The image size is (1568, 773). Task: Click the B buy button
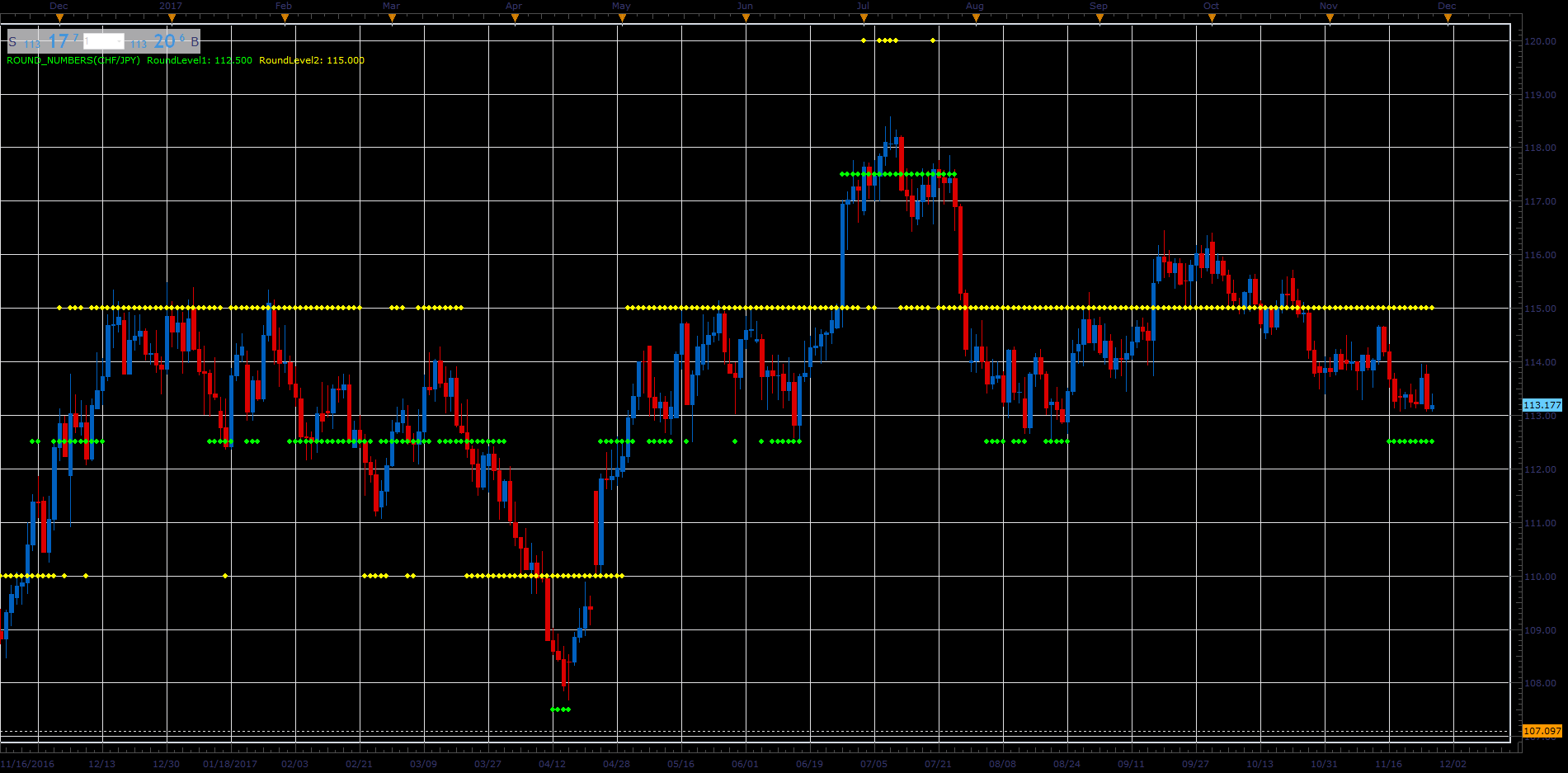(x=195, y=41)
